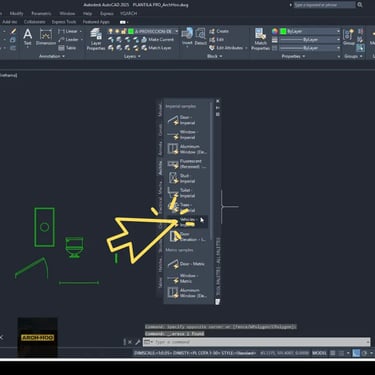Click the command line input field
The width and height of the screenshot is (375, 375).
pos(257,342)
